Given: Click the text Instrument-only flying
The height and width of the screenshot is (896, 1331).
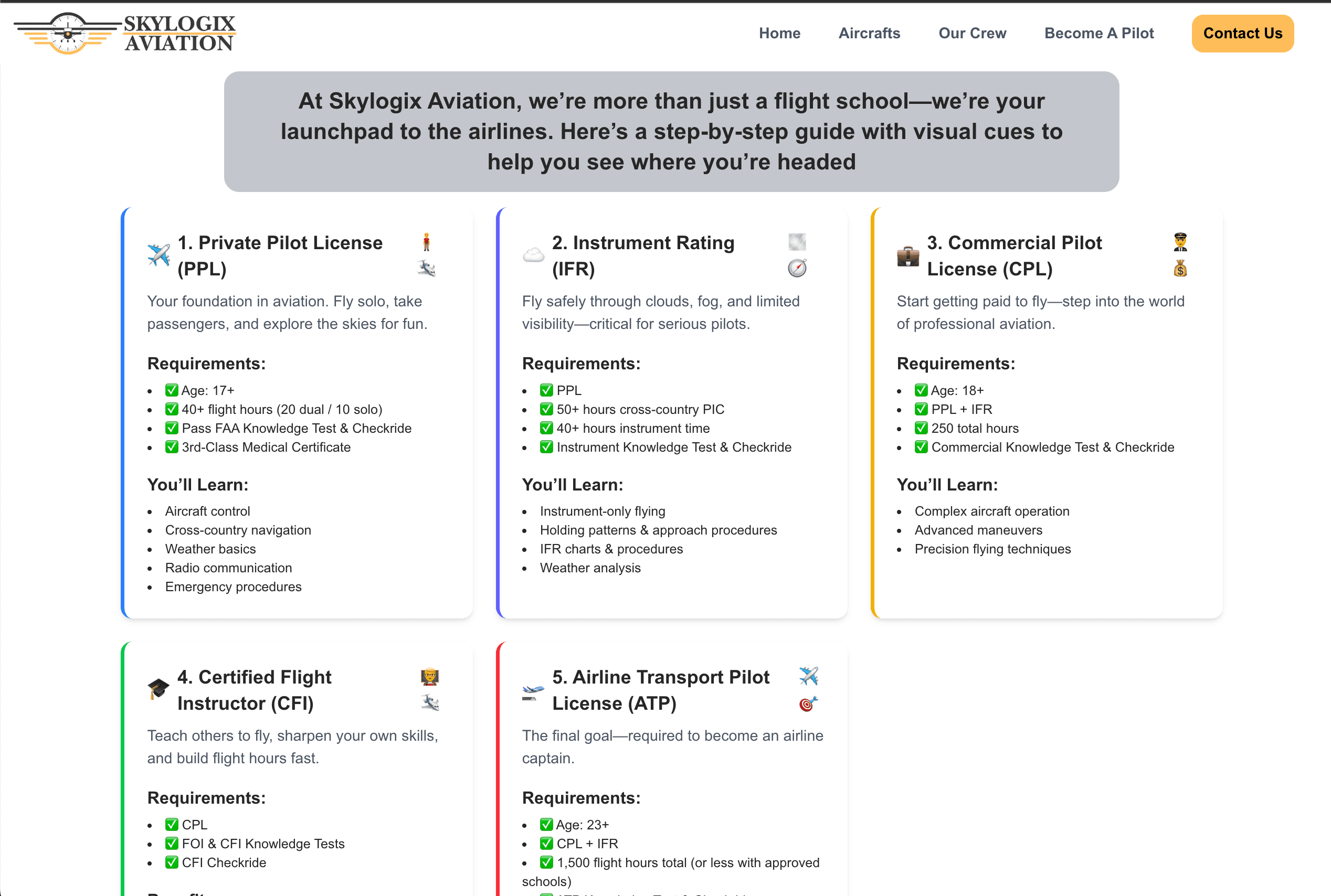Looking at the screenshot, I should (x=603, y=511).
